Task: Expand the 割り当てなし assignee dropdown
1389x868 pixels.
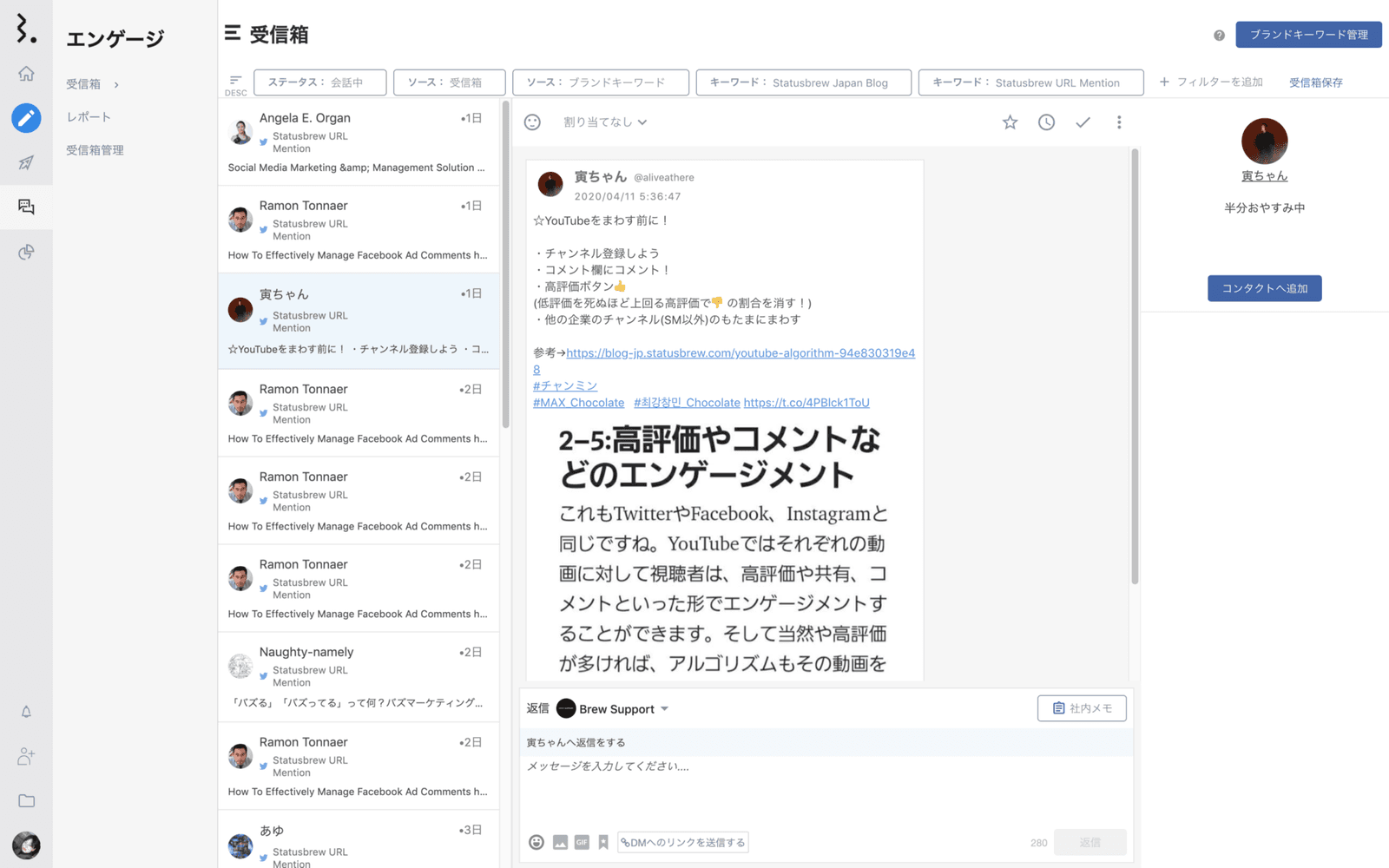Action: (x=605, y=122)
